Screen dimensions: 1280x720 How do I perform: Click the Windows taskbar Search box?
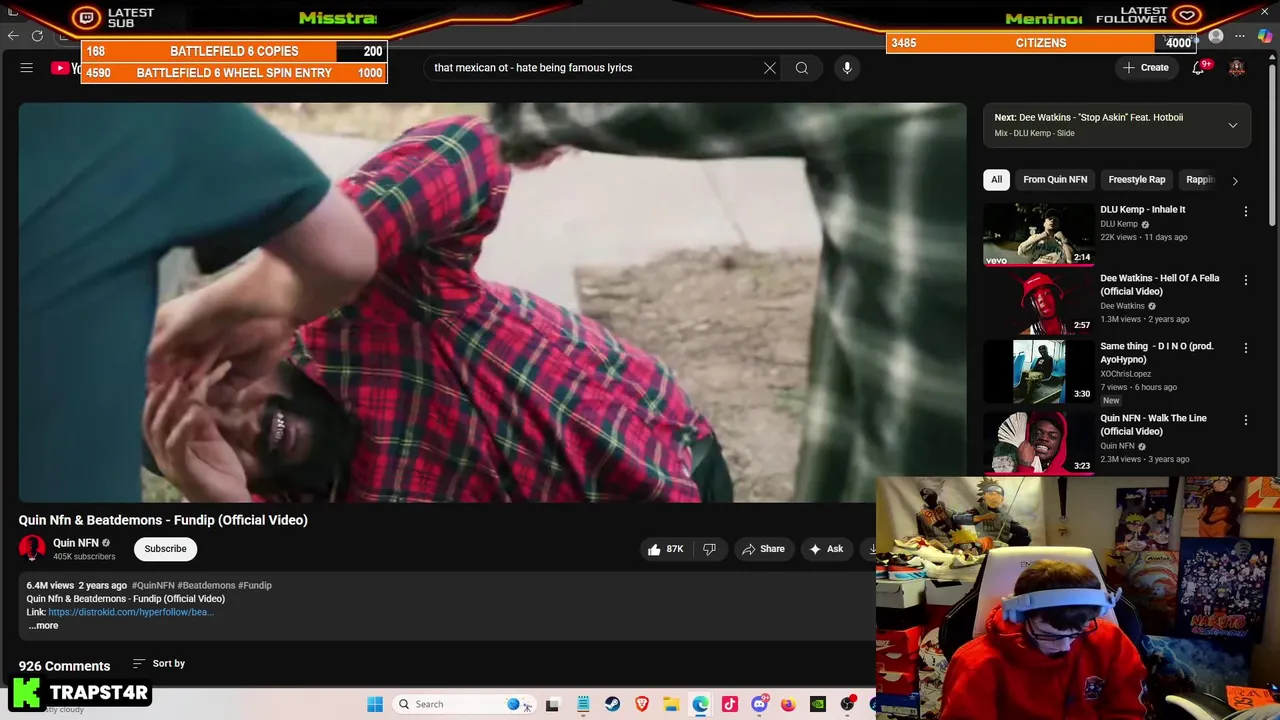click(x=463, y=704)
